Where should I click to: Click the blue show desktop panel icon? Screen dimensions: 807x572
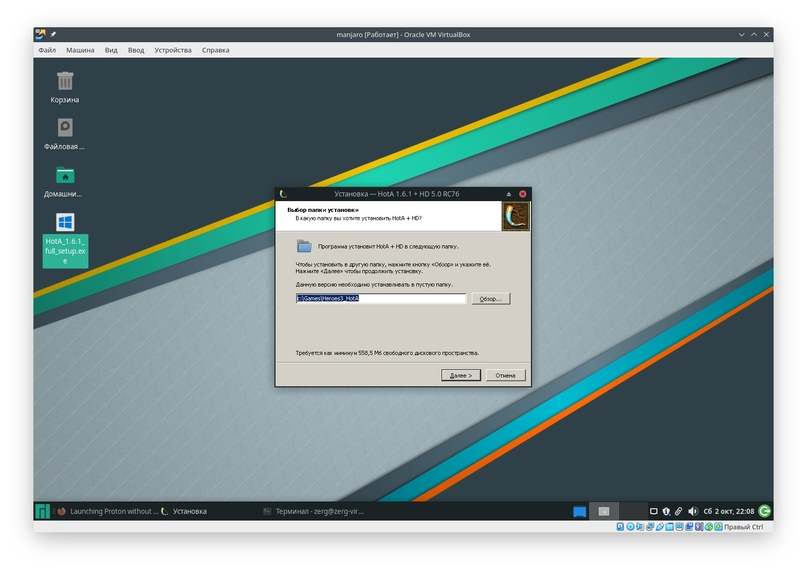[x=580, y=511]
